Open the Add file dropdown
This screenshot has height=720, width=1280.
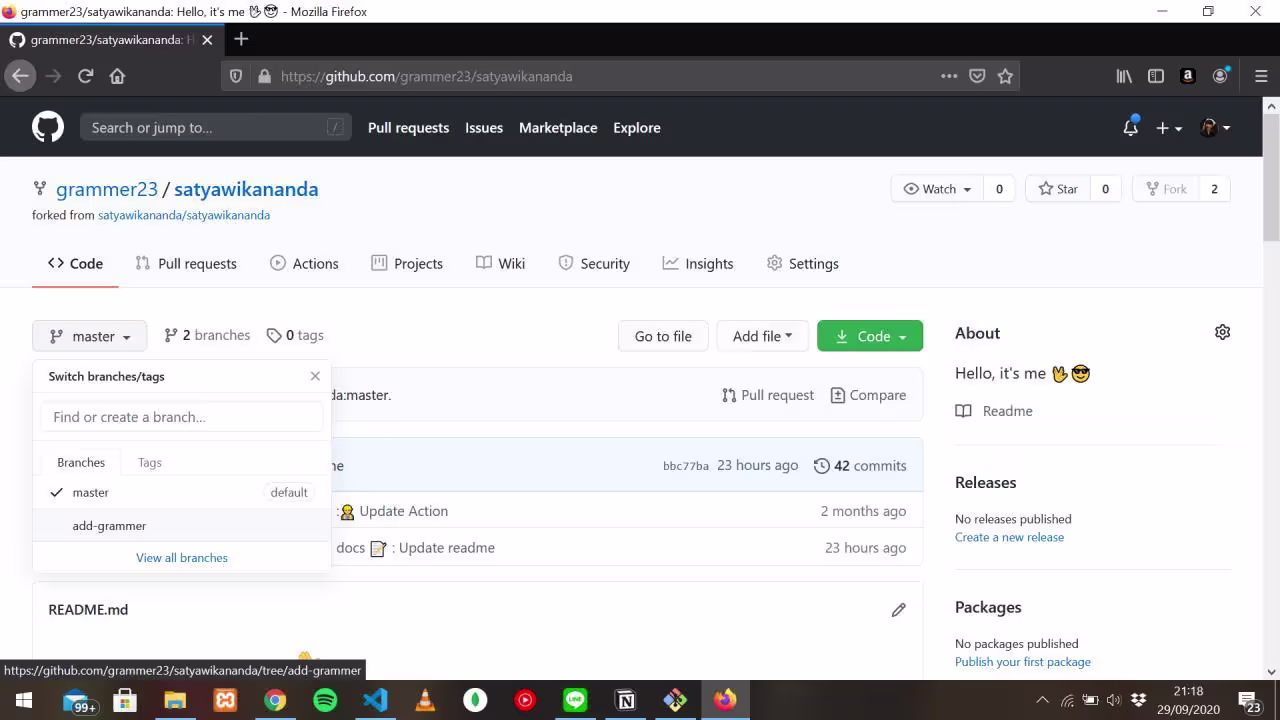(762, 336)
